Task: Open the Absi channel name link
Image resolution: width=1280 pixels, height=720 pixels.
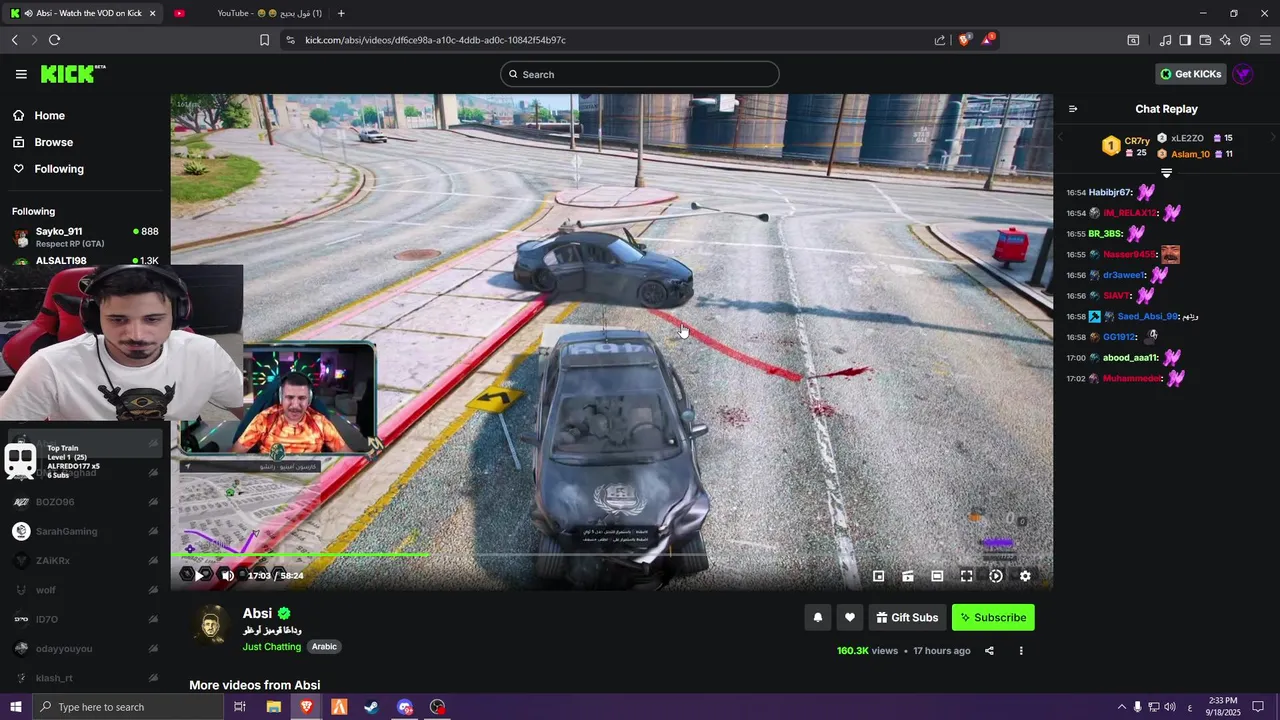Action: pyautogui.click(x=257, y=613)
